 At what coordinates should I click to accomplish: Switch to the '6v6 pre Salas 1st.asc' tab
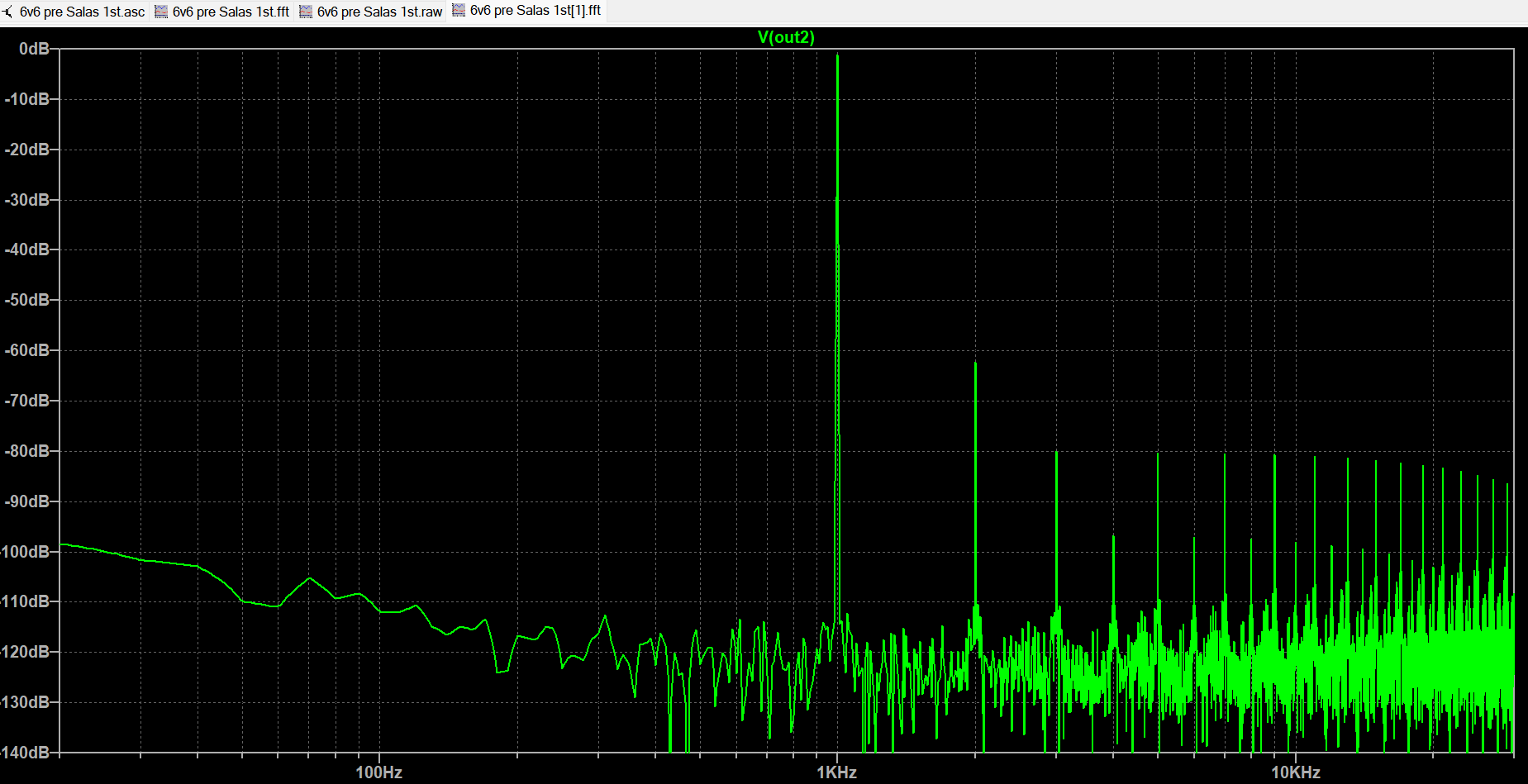click(74, 12)
